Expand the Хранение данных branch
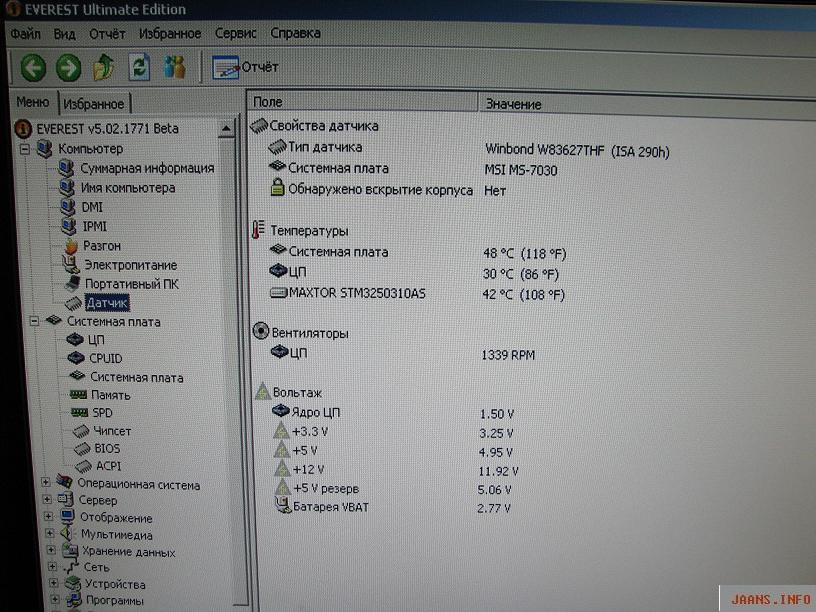This screenshot has width=816, height=612. pyautogui.click(x=52, y=550)
